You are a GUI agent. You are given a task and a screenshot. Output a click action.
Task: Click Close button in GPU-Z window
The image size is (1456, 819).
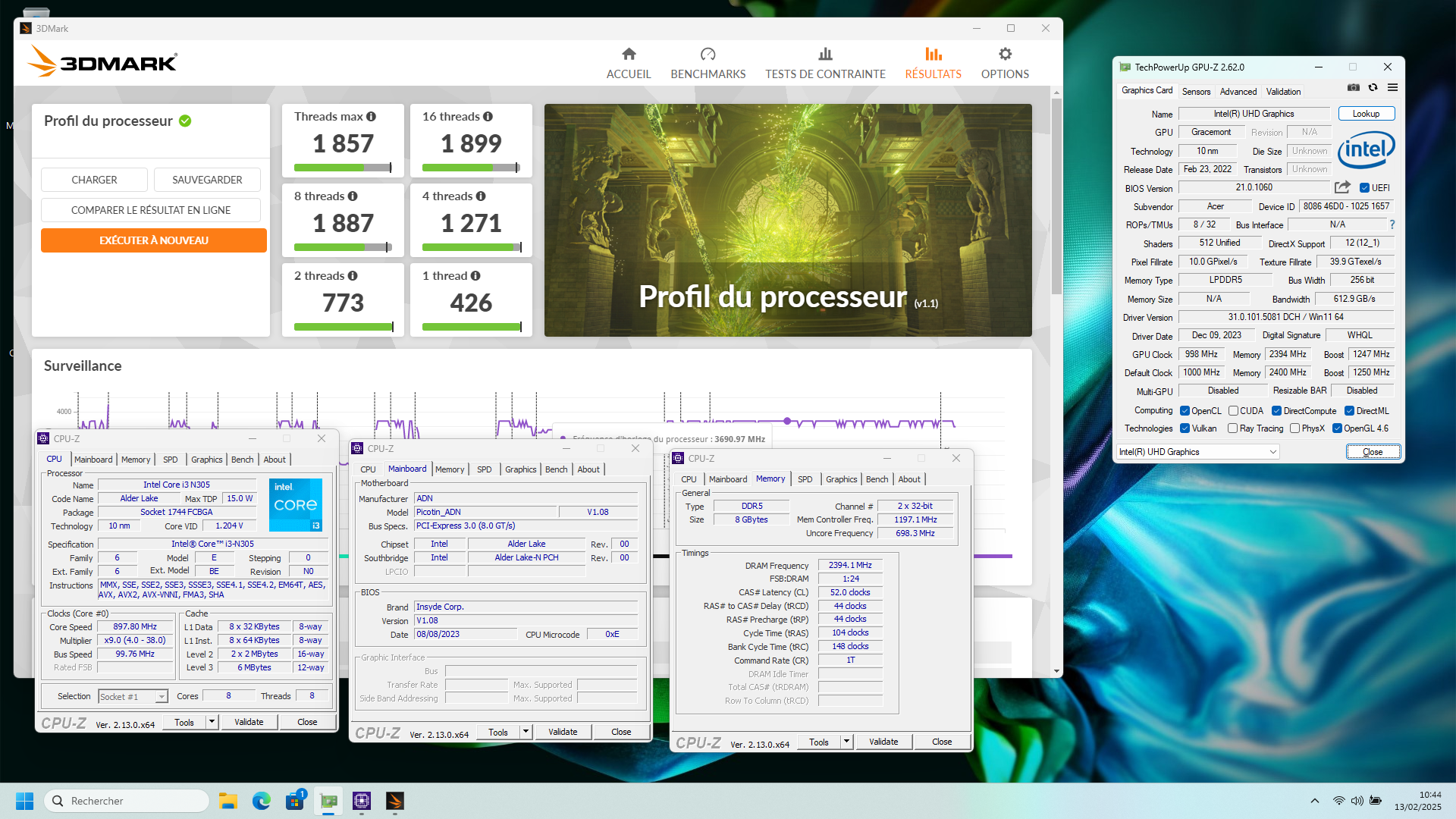tap(1373, 452)
